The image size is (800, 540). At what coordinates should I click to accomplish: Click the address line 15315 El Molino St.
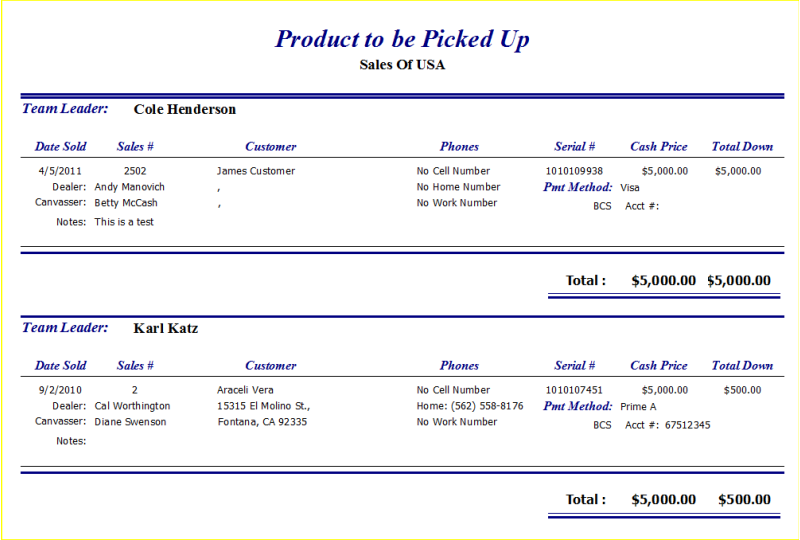263,406
